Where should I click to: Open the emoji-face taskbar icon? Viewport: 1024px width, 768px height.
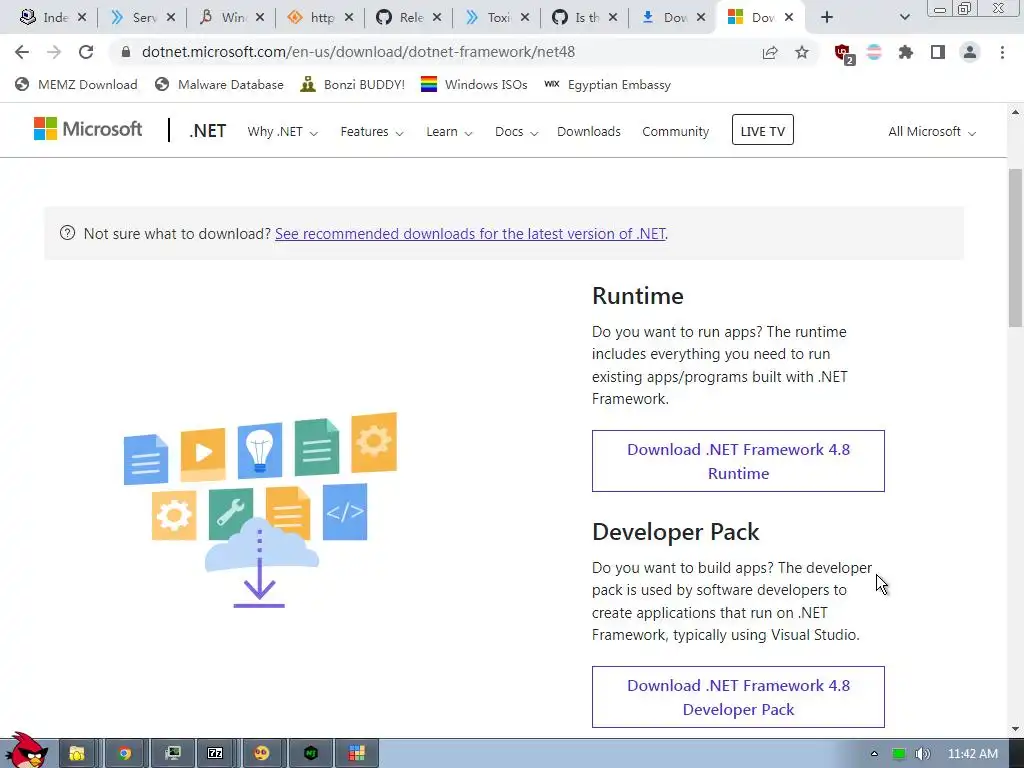262,754
